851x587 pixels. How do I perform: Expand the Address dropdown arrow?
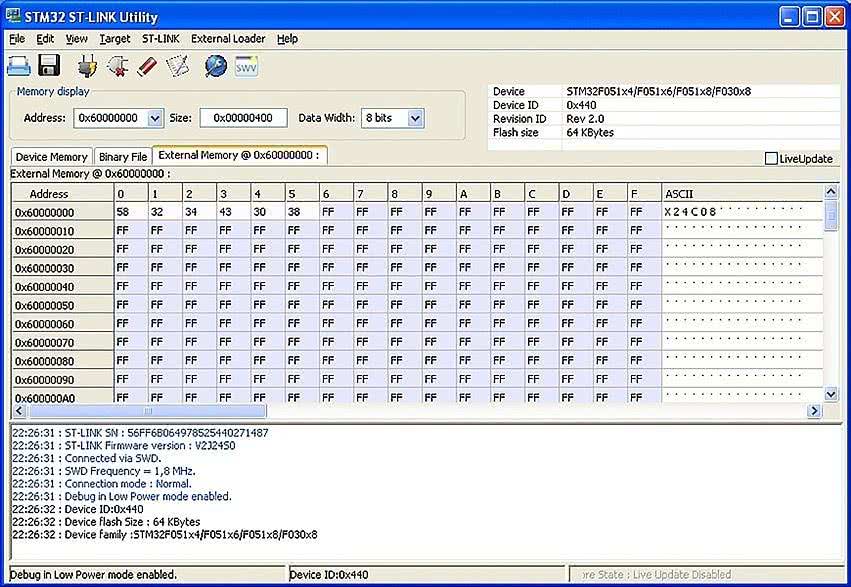[154, 118]
